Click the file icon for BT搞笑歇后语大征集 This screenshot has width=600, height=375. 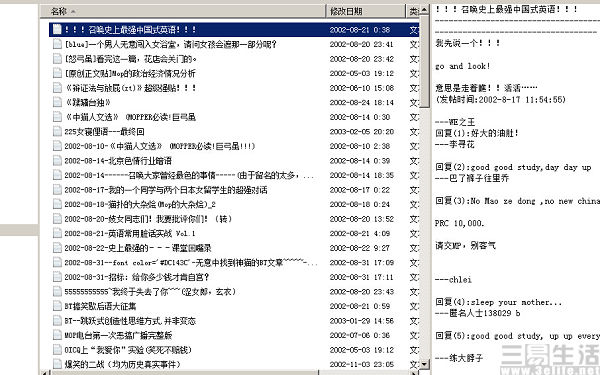click(57, 306)
